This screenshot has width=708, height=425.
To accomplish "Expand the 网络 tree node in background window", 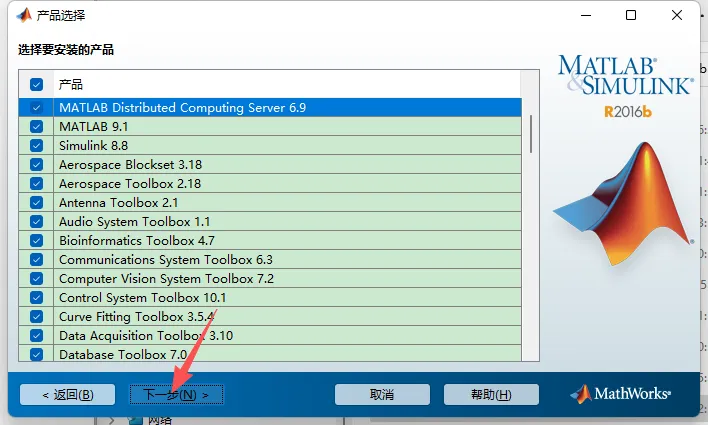I will coord(112,421).
